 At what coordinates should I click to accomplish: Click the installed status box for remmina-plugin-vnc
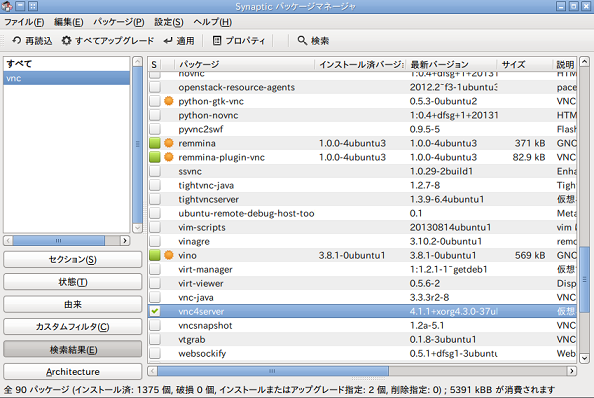(x=155, y=157)
